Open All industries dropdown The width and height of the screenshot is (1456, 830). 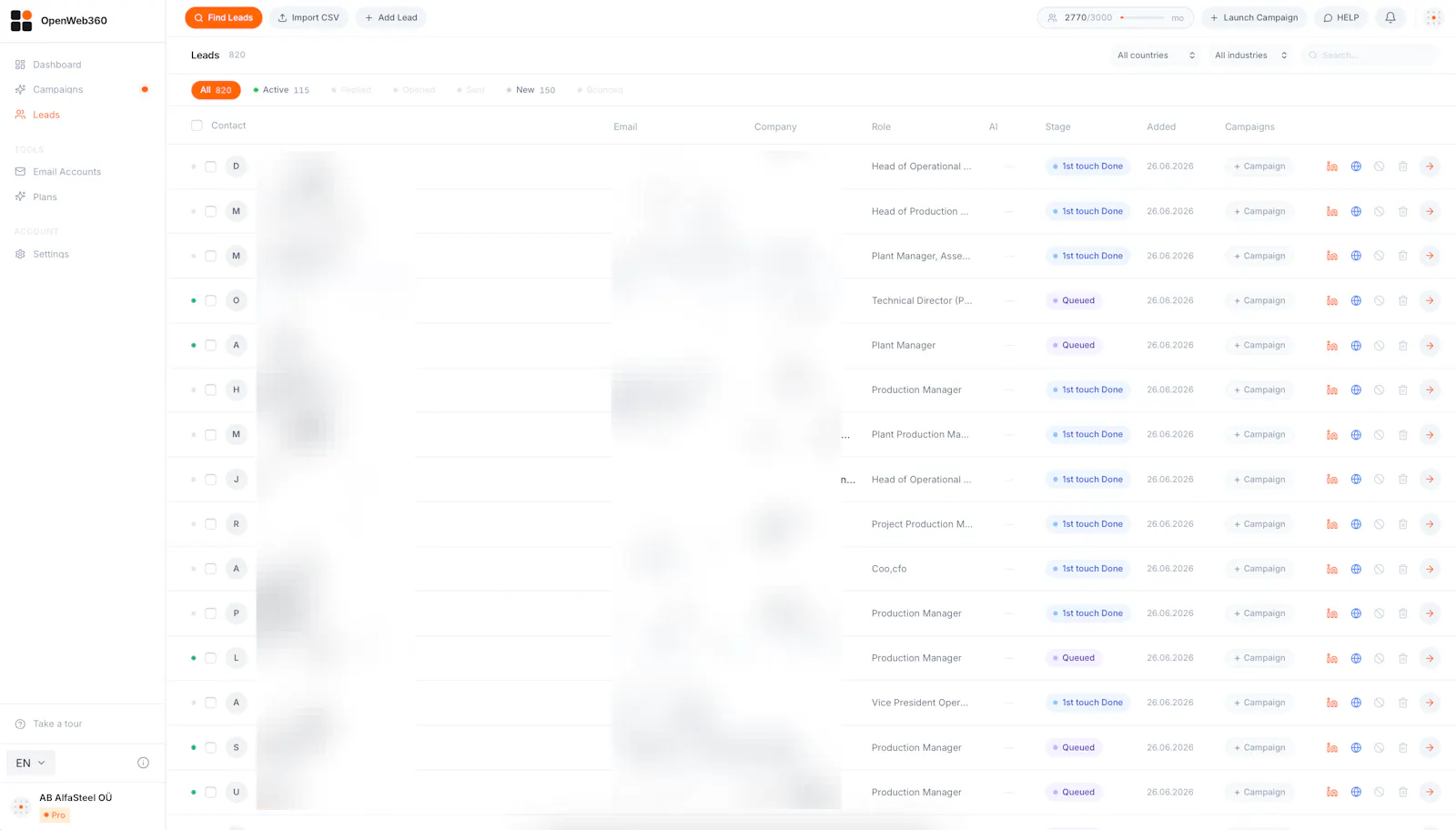pyautogui.click(x=1251, y=56)
